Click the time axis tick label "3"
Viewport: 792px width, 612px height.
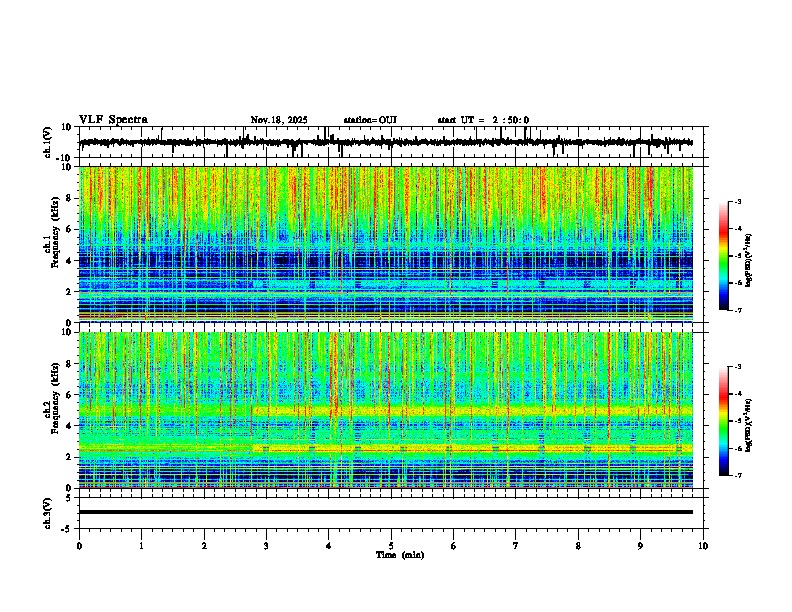tap(266, 546)
